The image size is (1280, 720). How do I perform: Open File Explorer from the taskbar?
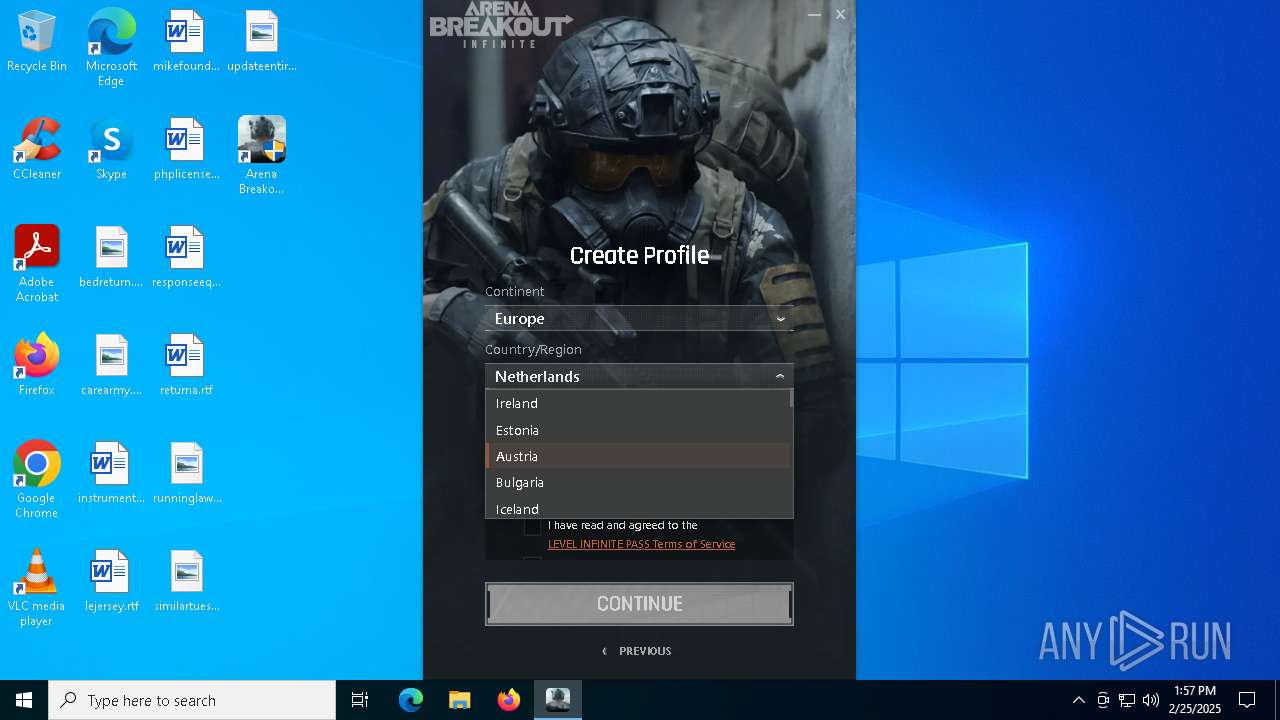pyautogui.click(x=459, y=700)
